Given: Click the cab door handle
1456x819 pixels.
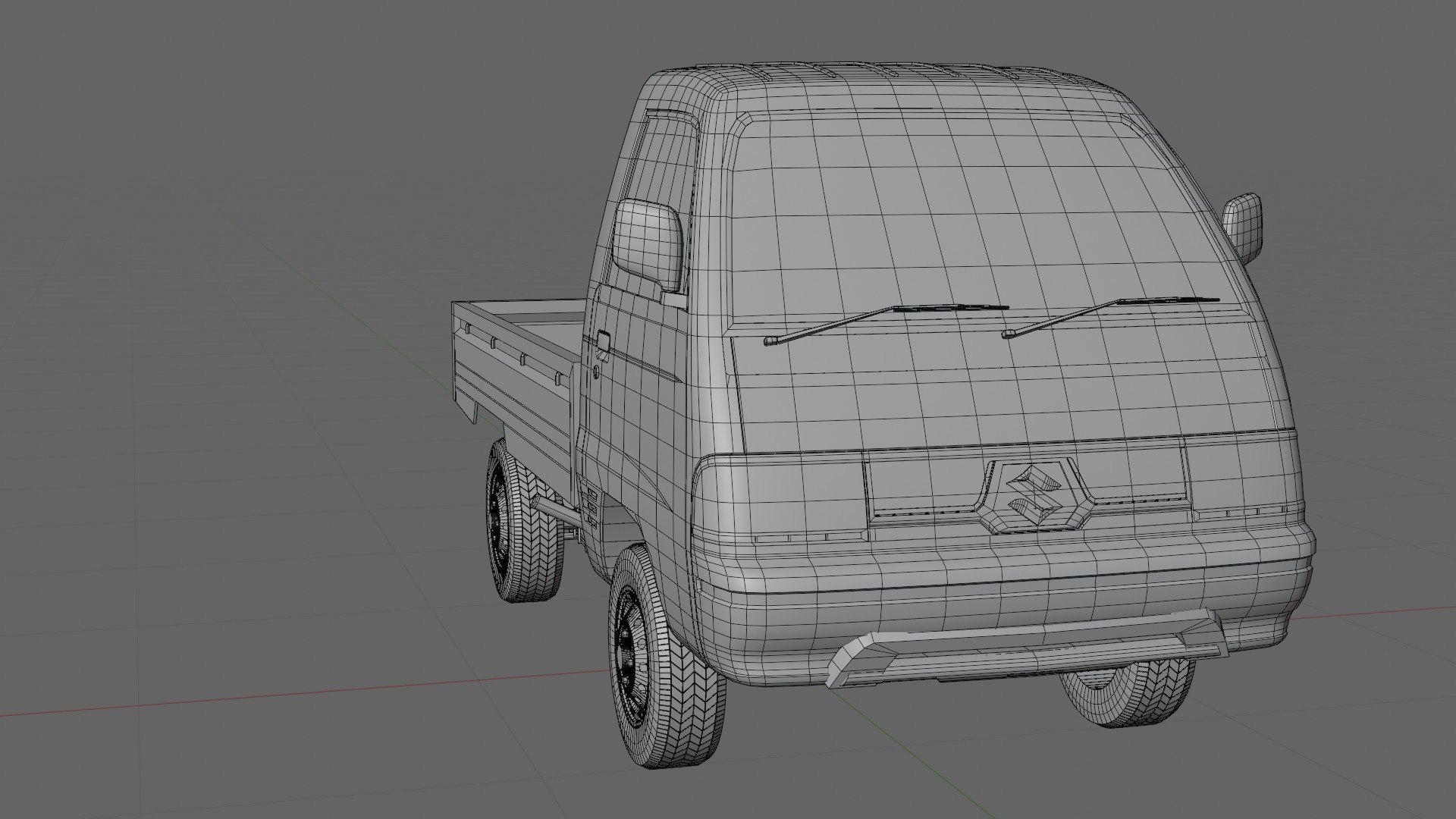Looking at the screenshot, I should (603, 341).
